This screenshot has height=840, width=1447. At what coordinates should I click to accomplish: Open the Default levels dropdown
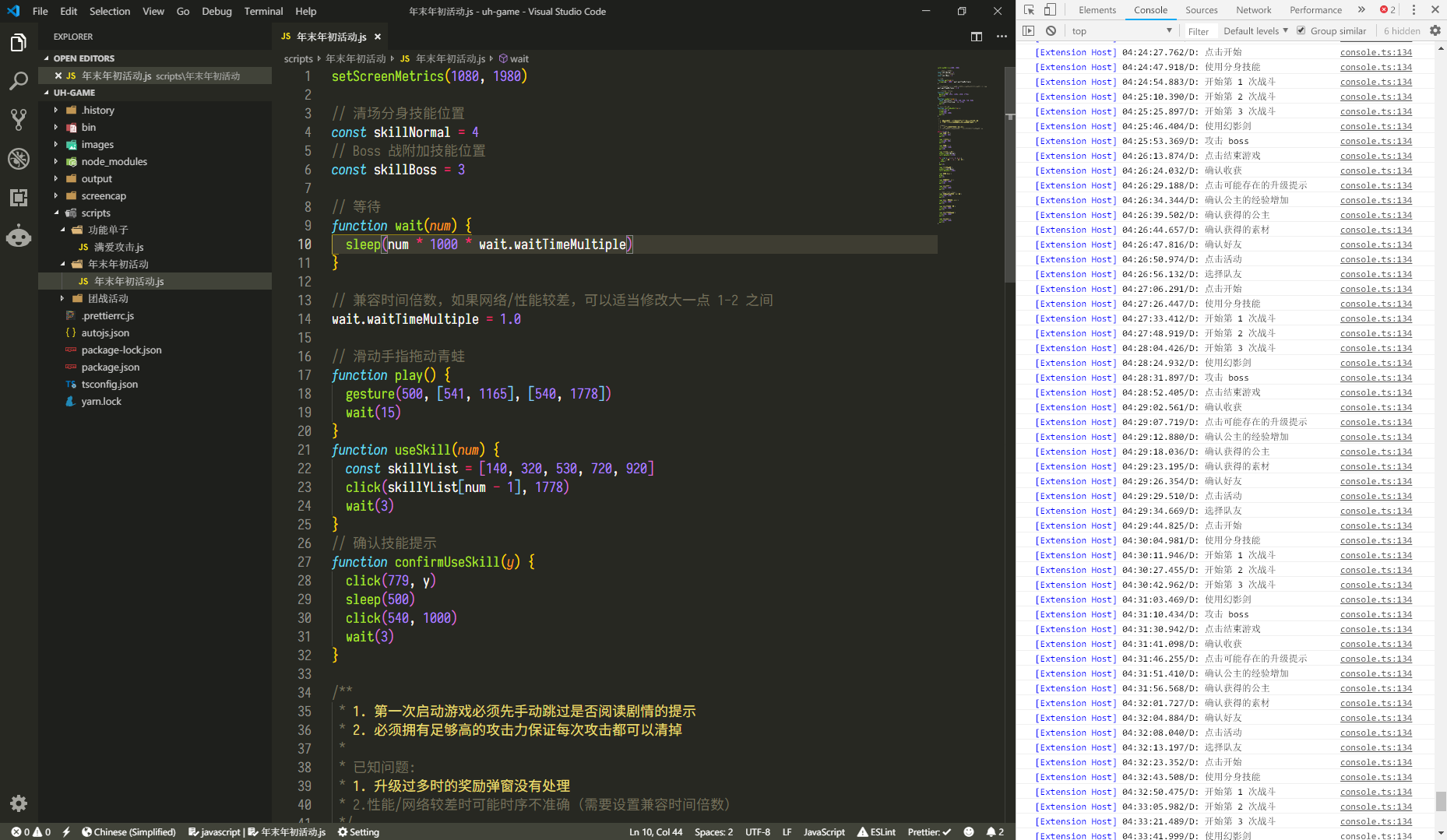pyautogui.click(x=1255, y=31)
